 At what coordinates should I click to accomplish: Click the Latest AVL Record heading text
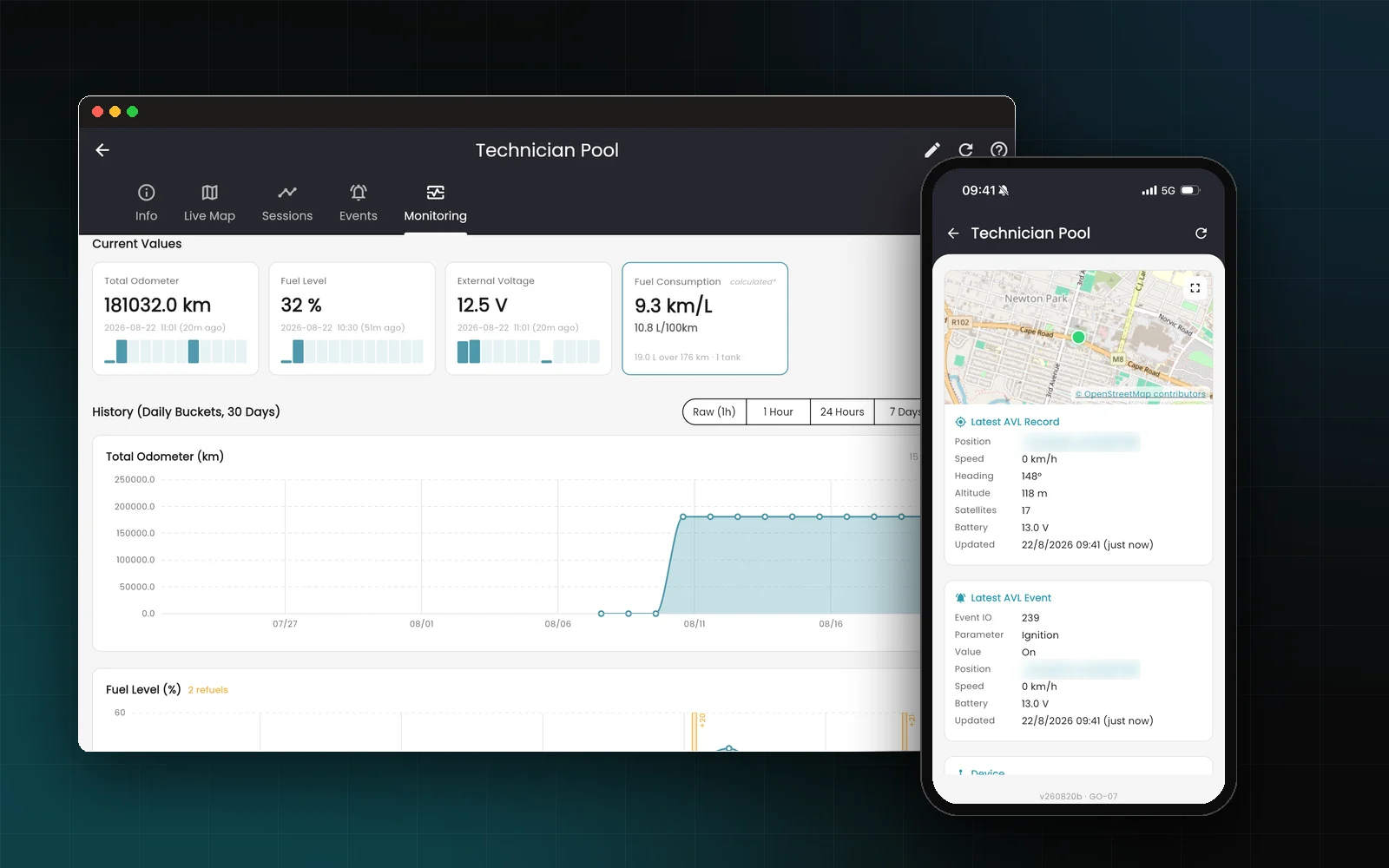click(x=1015, y=422)
